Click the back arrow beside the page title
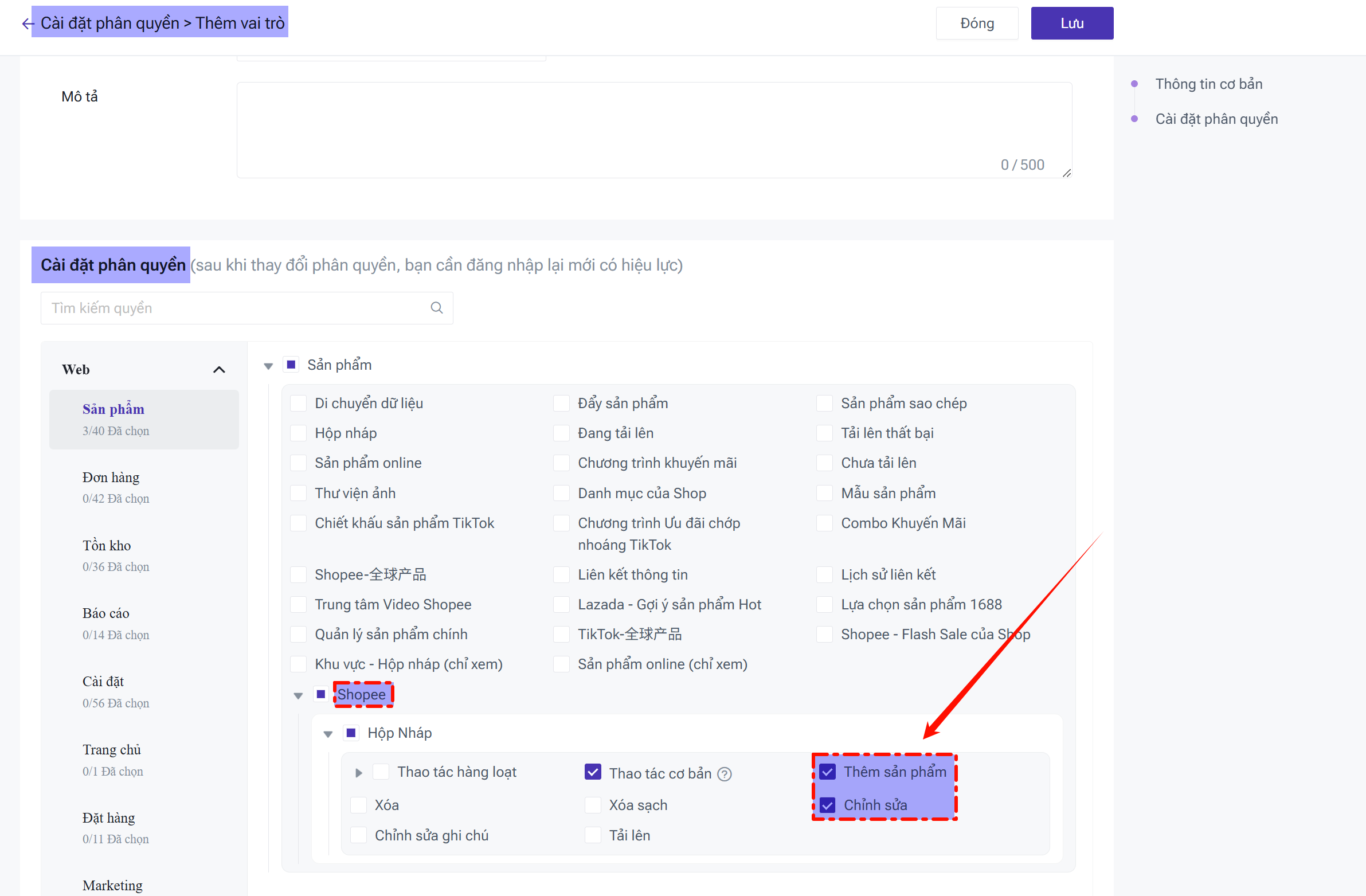 point(27,24)
